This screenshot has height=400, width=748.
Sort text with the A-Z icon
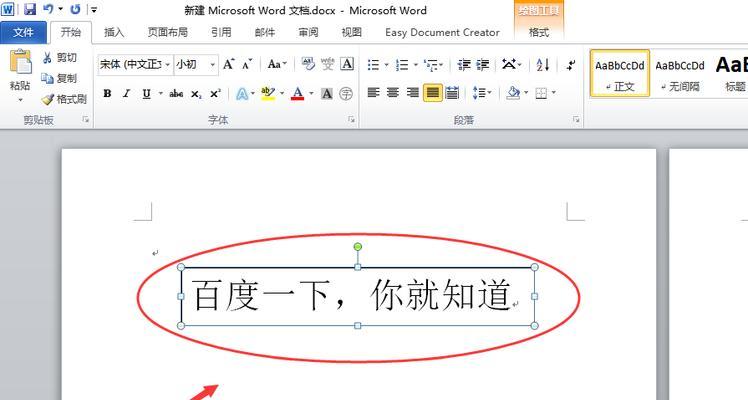click(543, 64)
